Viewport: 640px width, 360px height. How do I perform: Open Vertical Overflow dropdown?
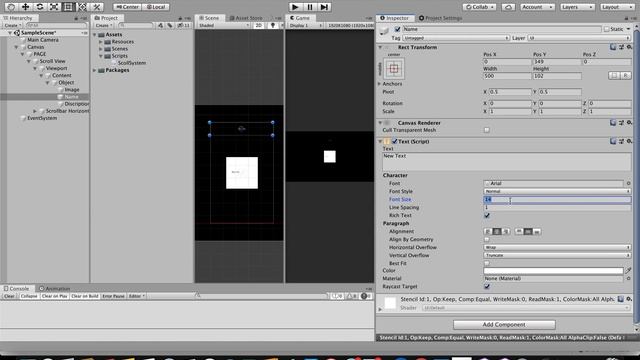click(557, 256)
